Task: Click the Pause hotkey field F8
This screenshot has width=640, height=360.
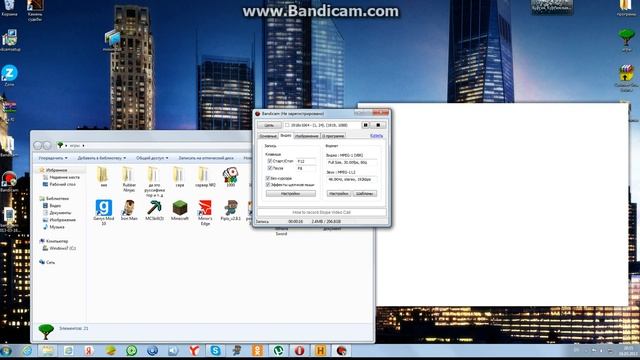Action: tap(306, 168)
